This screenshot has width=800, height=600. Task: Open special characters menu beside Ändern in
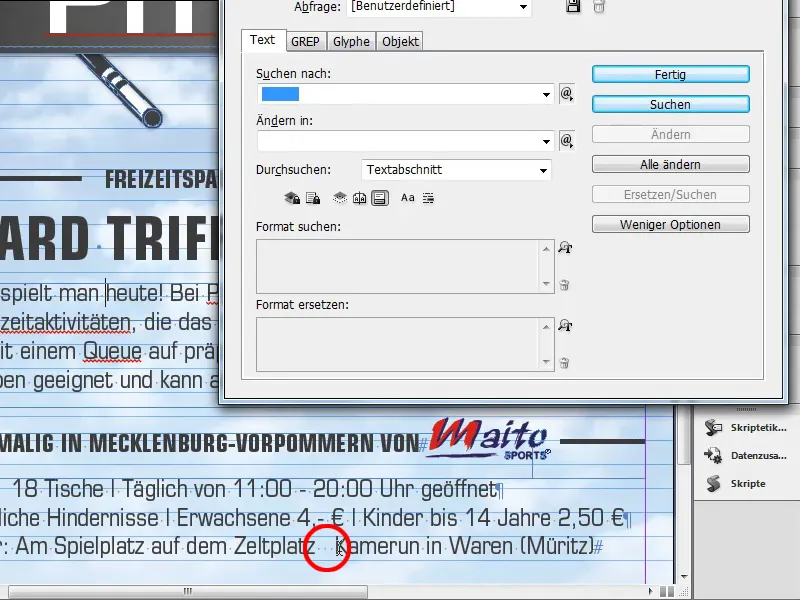tap(567, 140)
